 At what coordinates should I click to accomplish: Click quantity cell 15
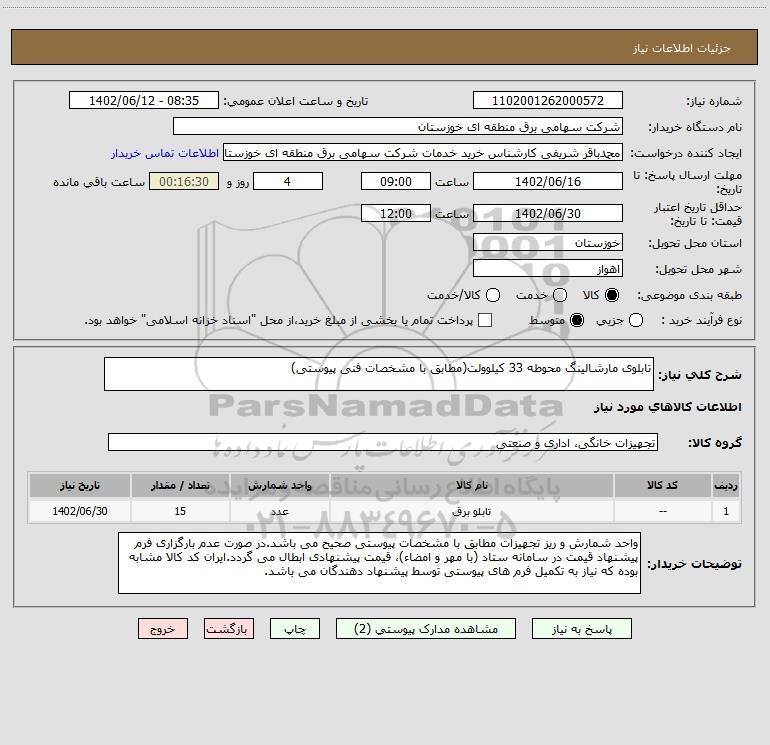pyautogui.click(x=180, y=511)
